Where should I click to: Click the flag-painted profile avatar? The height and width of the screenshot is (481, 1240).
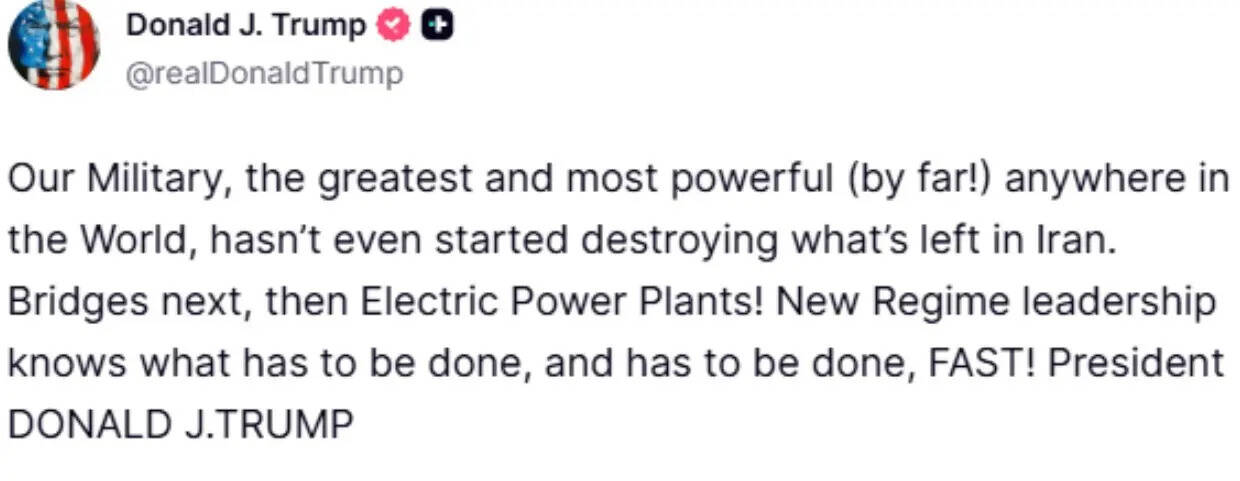point(54,44)
